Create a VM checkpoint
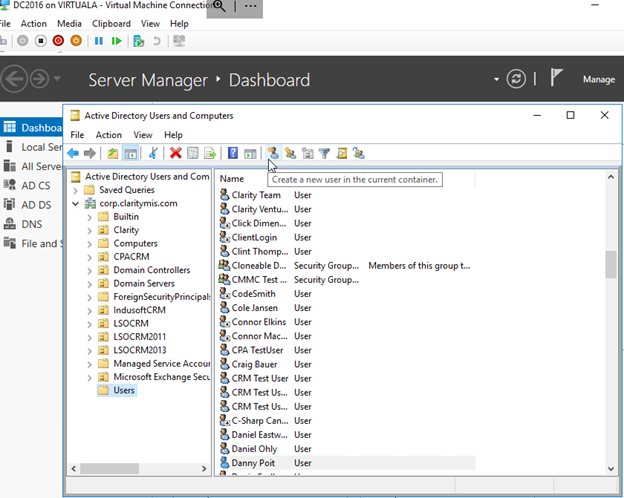624x498 pixels. click(138, 41)
